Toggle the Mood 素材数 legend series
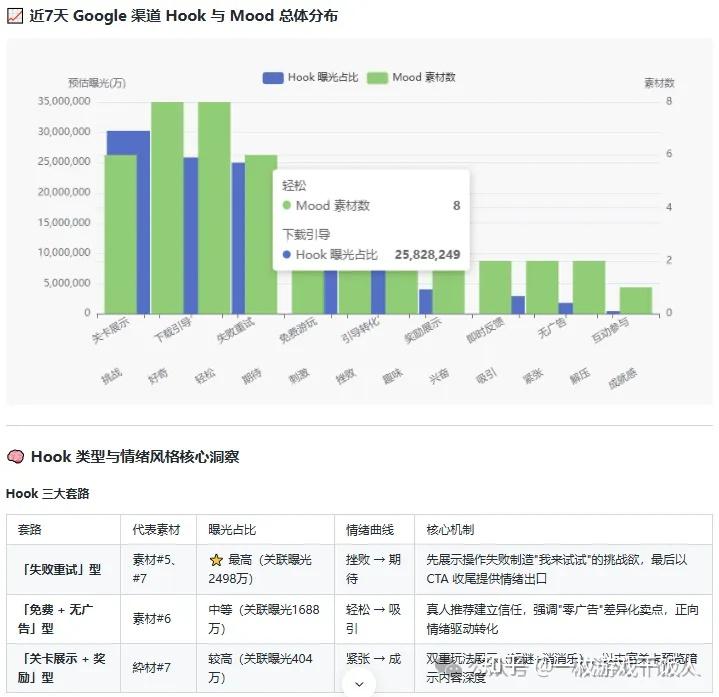 point(411,77)
